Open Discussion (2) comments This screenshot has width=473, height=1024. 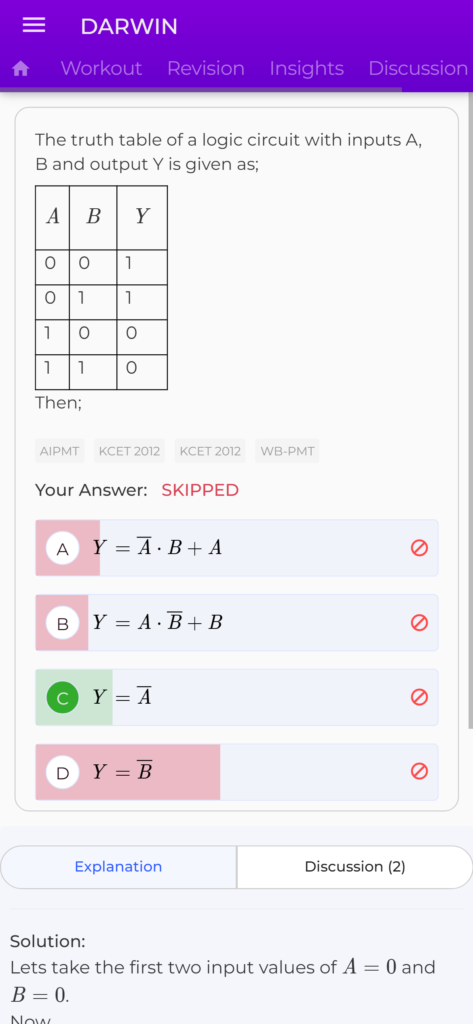click(x=355, y=867)
